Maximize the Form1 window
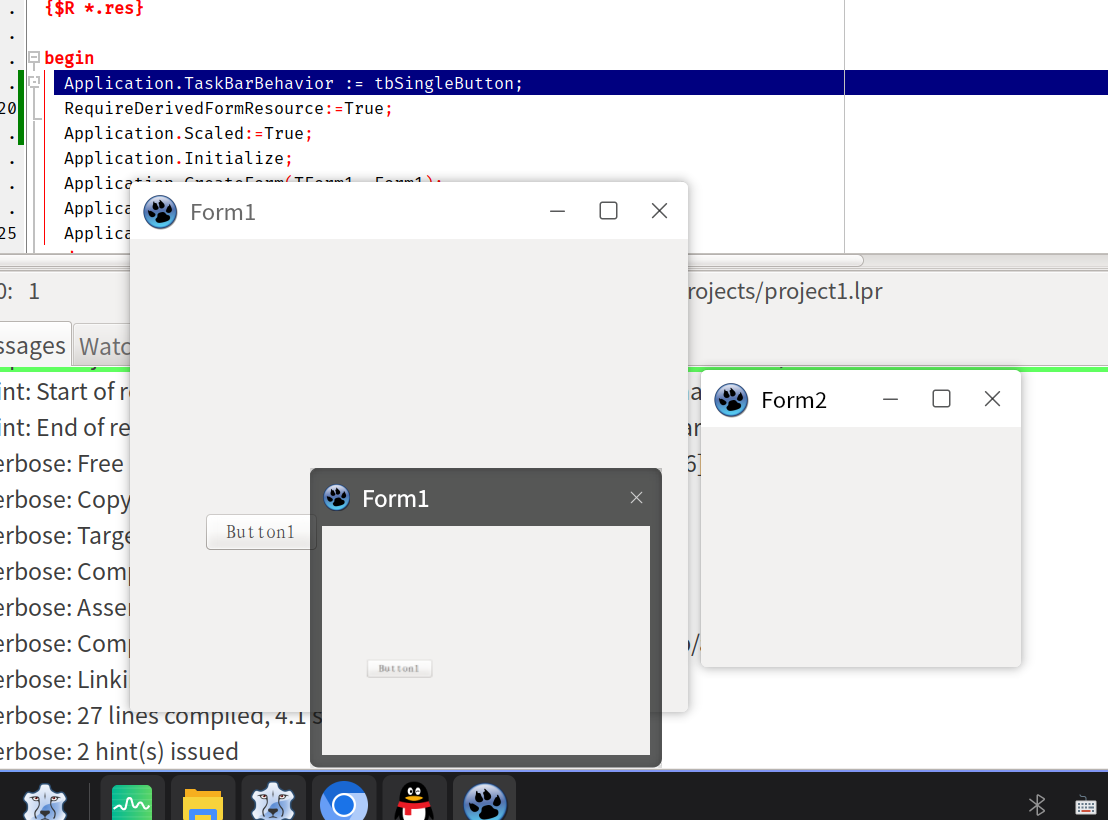Viewport: 1108px width, 820px height. pyautogui.click(x=608, y=211)
